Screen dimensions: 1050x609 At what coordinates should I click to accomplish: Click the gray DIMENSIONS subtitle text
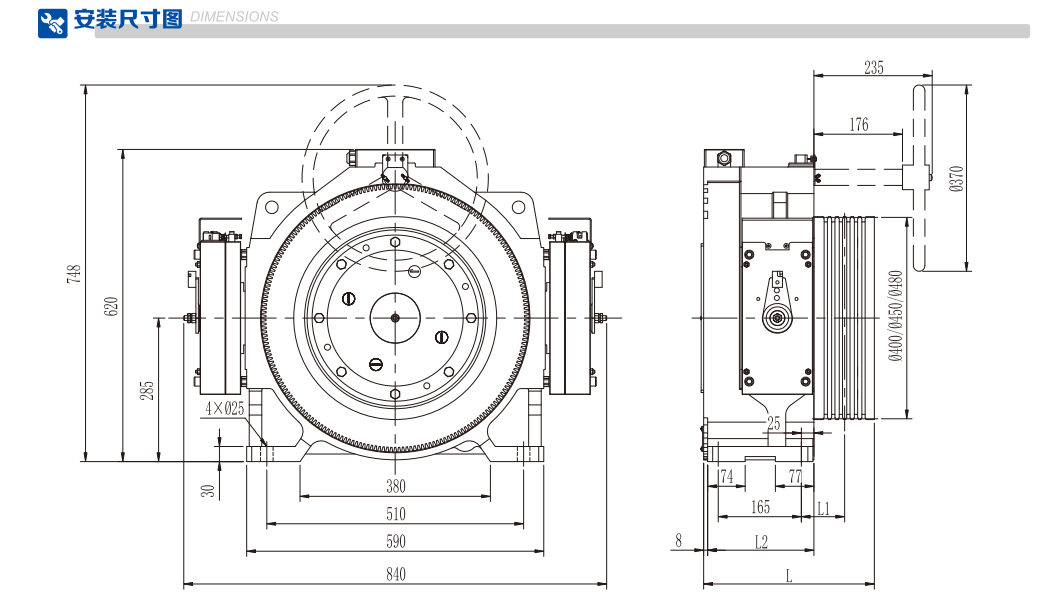tap(234, 17)
